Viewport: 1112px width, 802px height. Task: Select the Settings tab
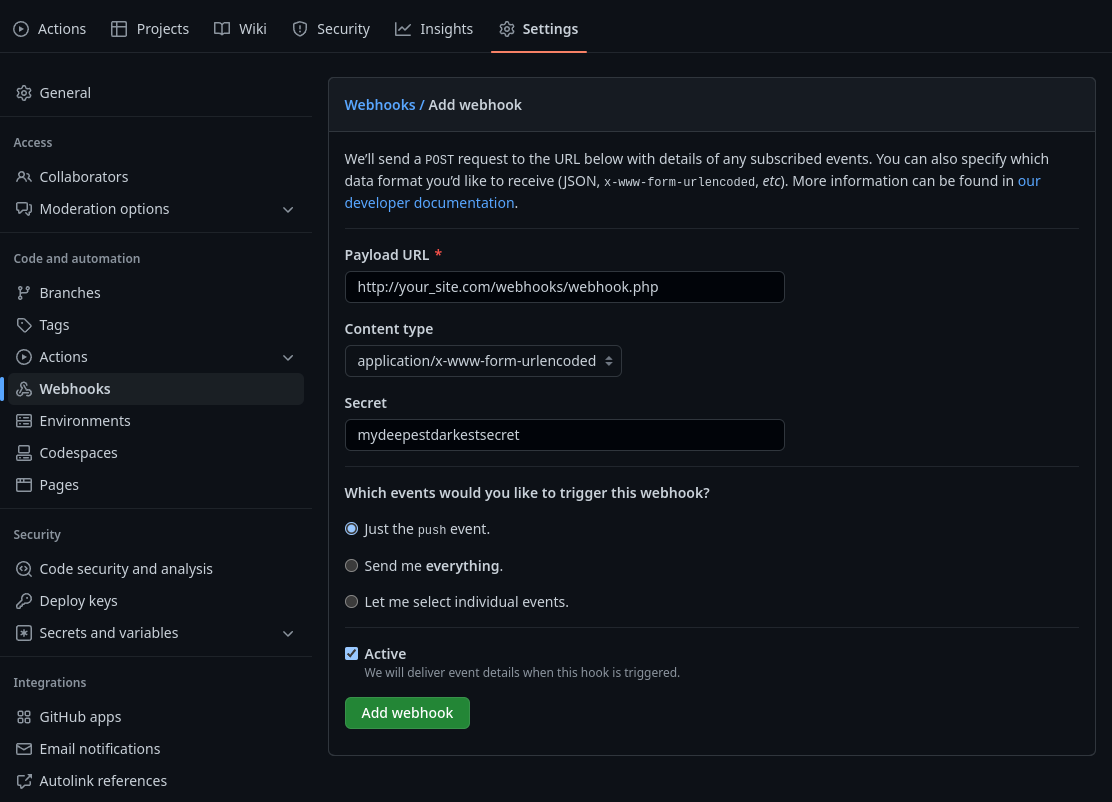[x=538, y=29]
